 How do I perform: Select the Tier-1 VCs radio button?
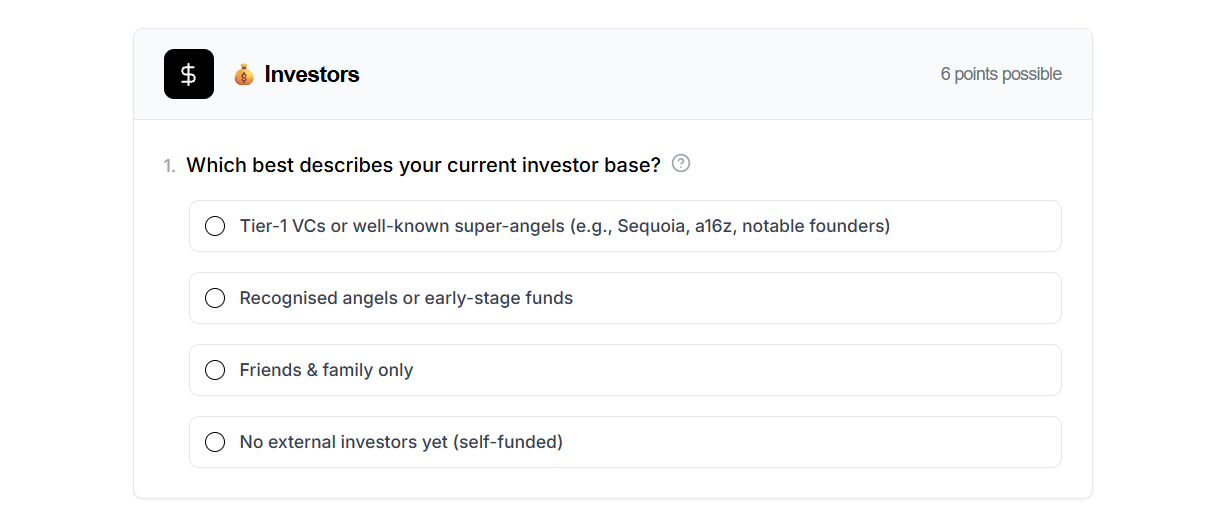pos(215,226)
